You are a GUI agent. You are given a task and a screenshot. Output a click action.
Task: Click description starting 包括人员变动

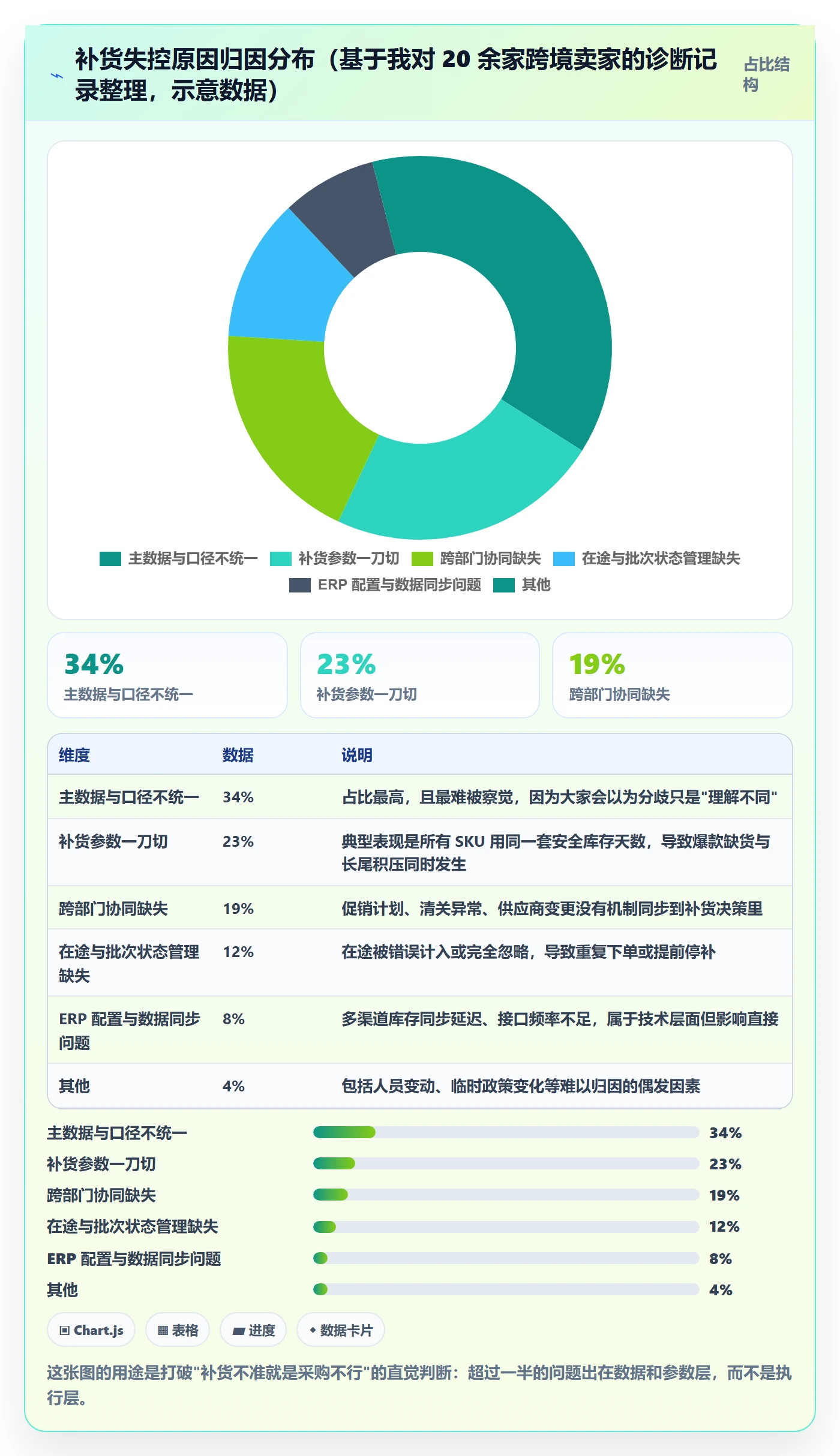(521, 1086)
